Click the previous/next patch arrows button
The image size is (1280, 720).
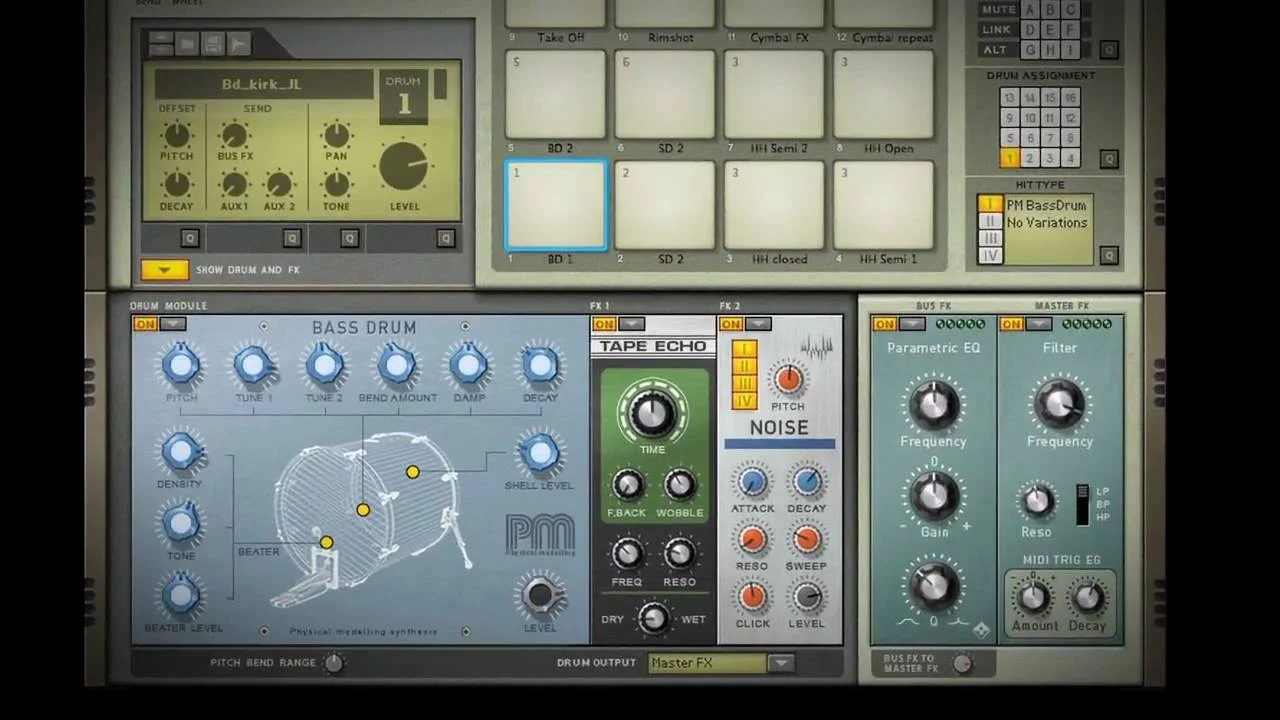click(161, 44)
